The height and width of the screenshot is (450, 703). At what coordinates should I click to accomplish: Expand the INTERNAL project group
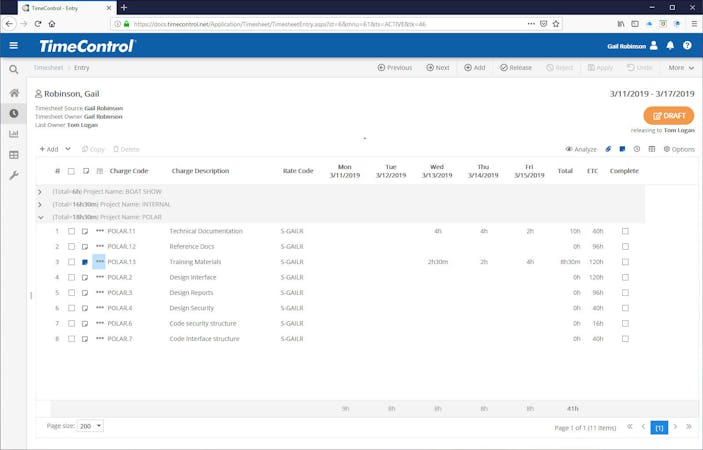pyautogui.click(x=40, y=204)
